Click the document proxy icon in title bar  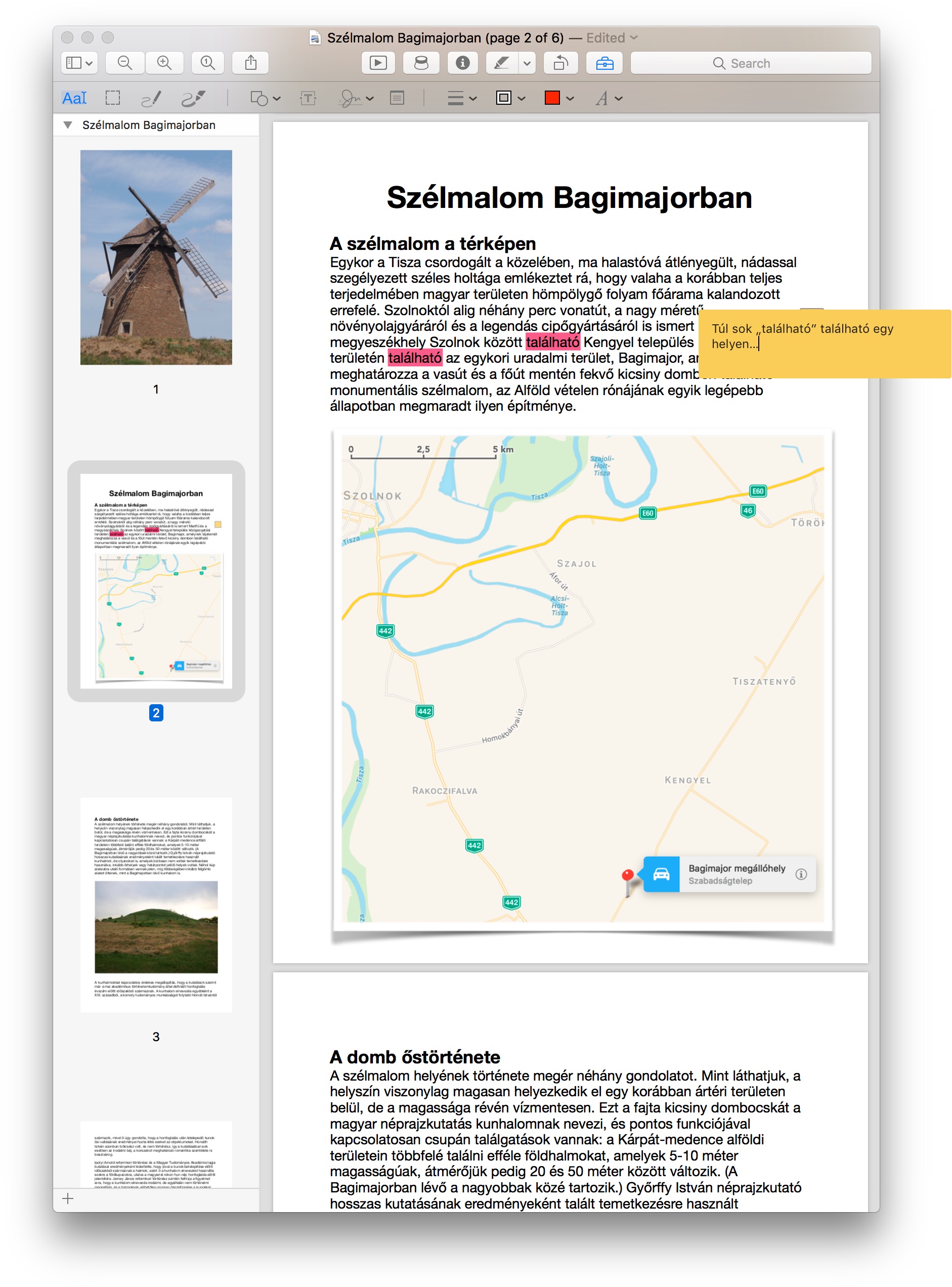pyautogui.click(x=315, y=37)
